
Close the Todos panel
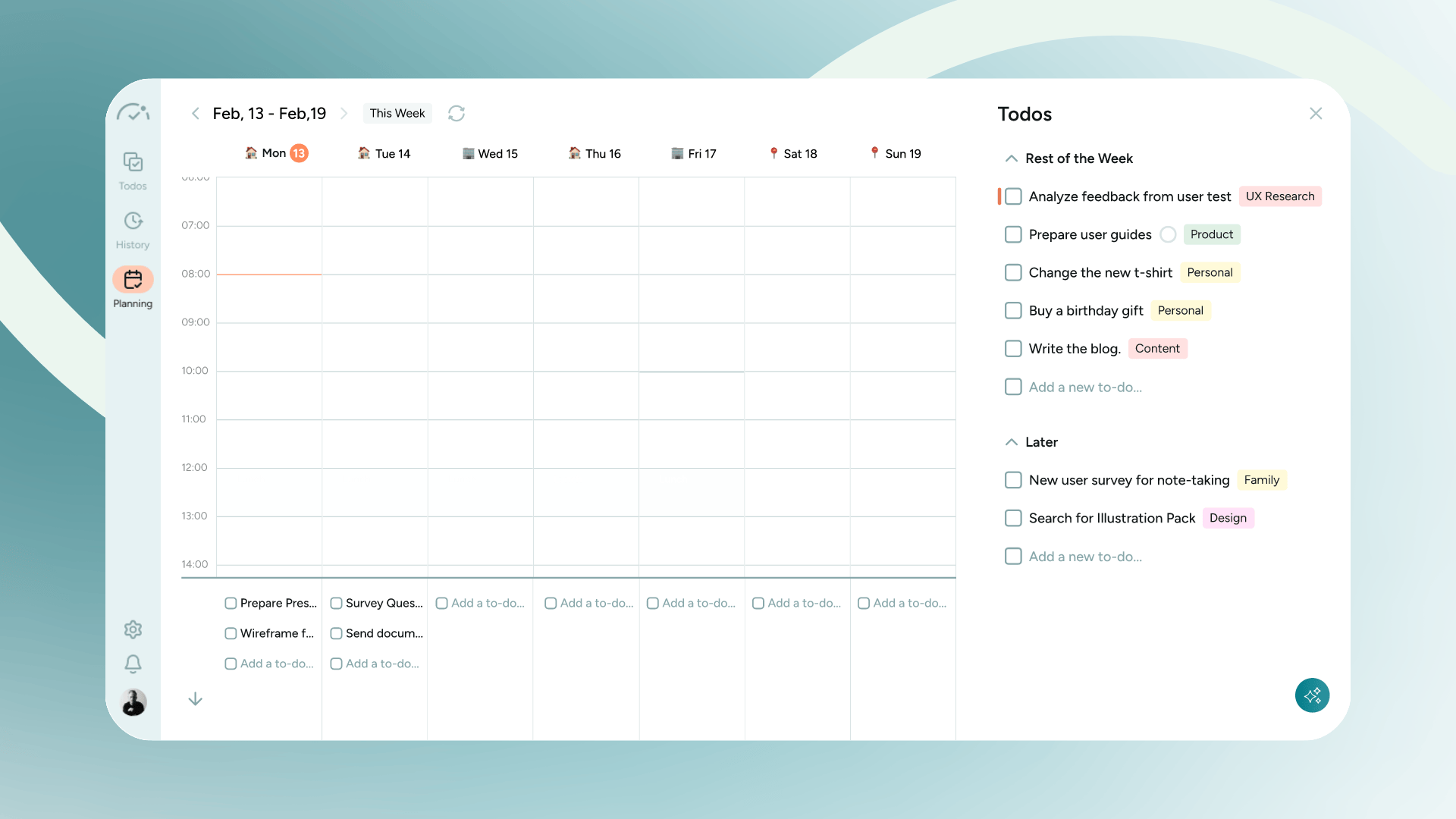1316,113
